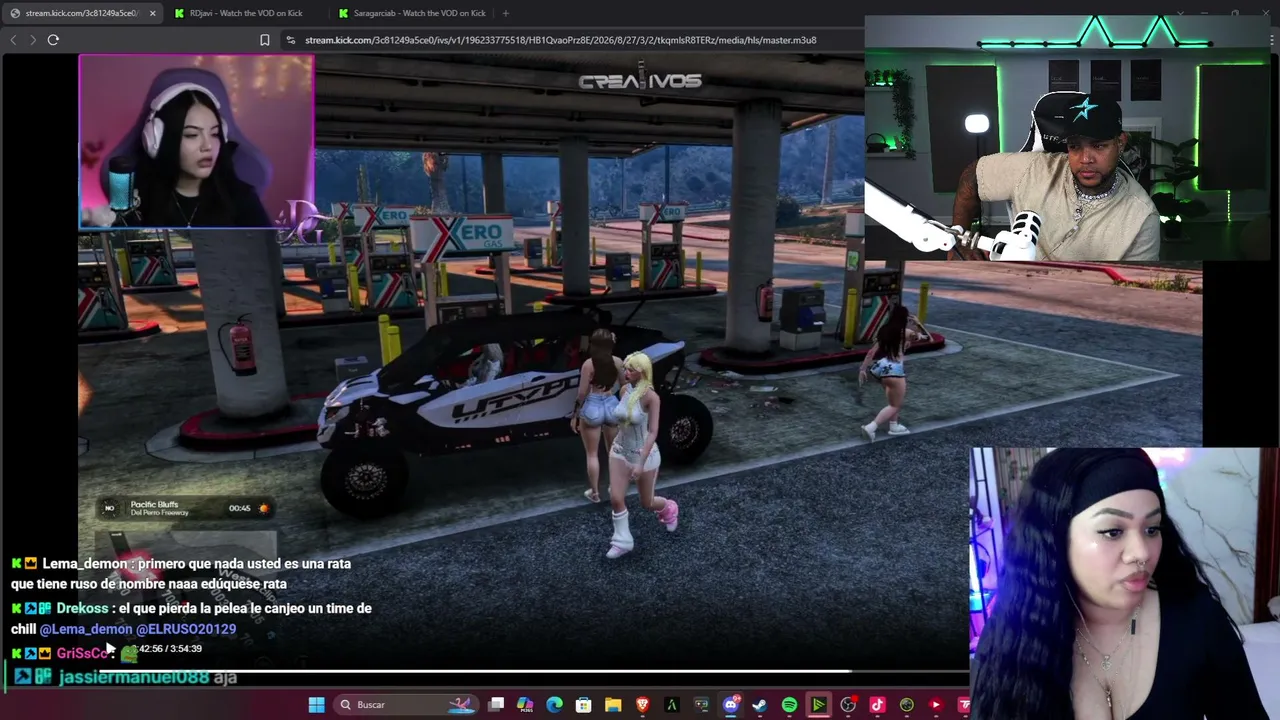This screenshot has height=720, width=1280.
Task: Click the pink-headphones streamer webcam overlay
Action: tap(197, 141)
